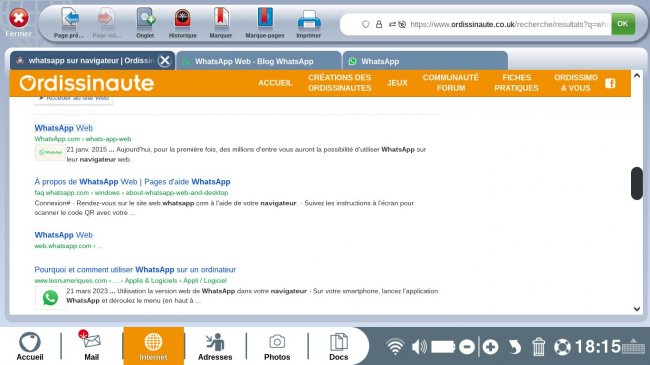This screenshot has height=365, width=650.
Task: Open À propos de WhatsApp Web link
Action: pos(132,182)
